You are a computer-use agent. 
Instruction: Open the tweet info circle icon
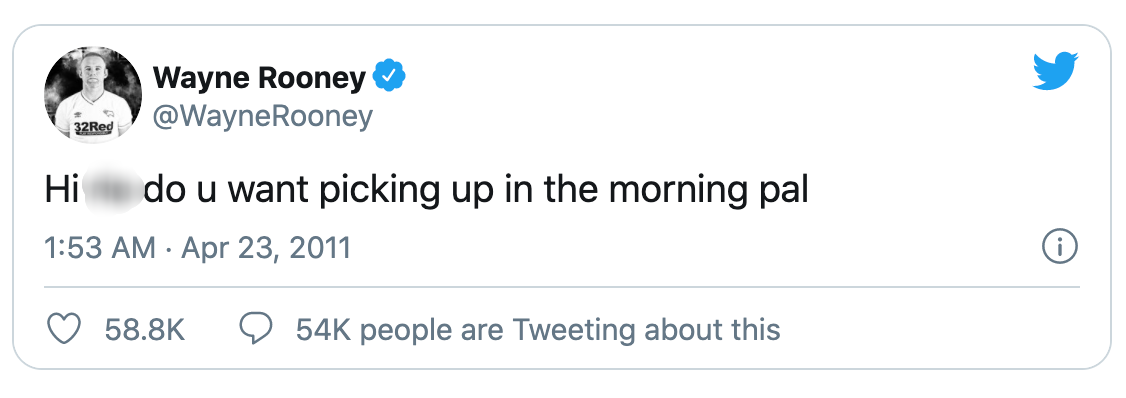(x=1059, y=249)
